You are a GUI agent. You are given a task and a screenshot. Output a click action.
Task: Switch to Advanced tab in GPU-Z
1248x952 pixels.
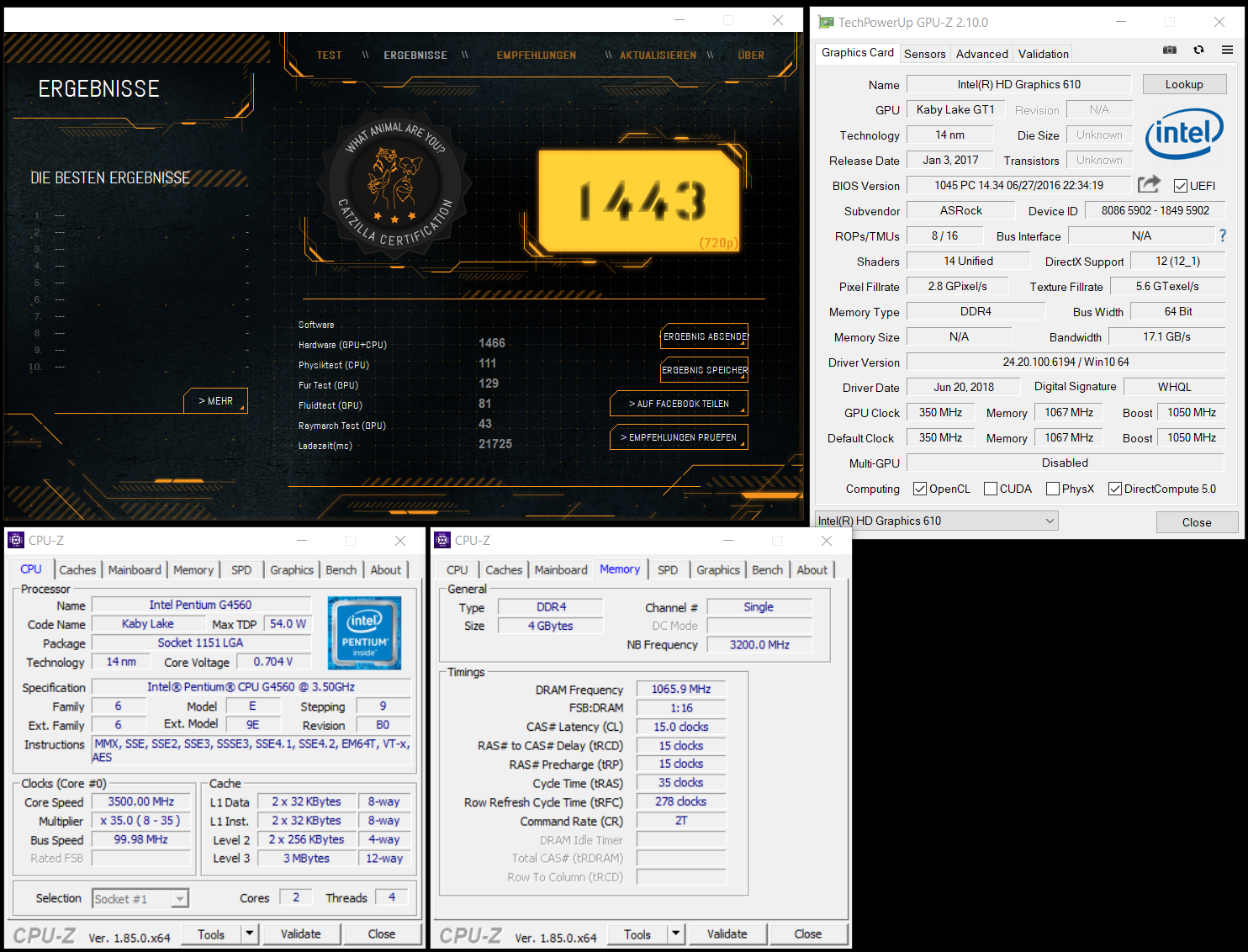(x=981, y=54)
